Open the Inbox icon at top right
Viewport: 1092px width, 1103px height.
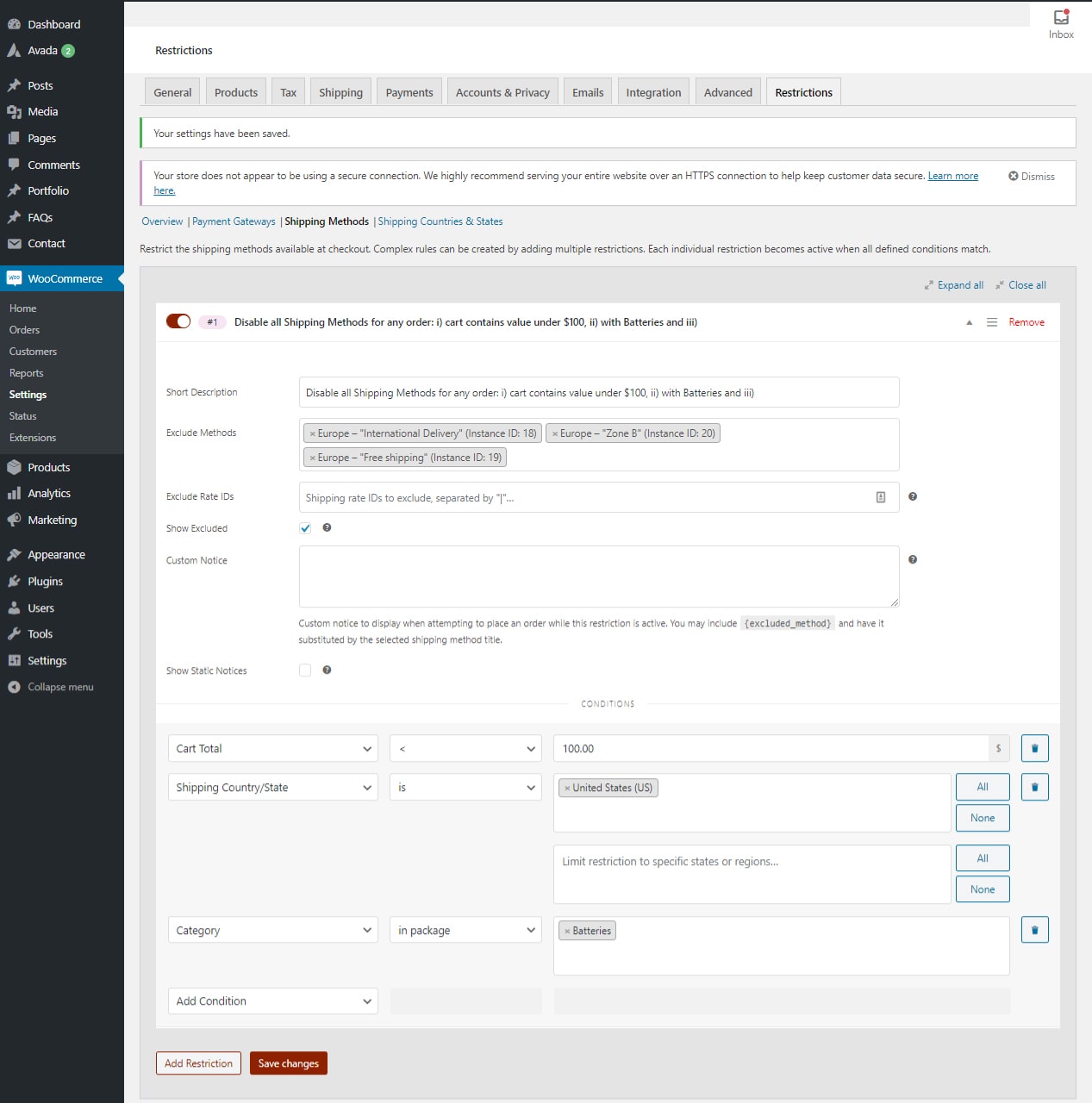click(x=1061, y=17)
